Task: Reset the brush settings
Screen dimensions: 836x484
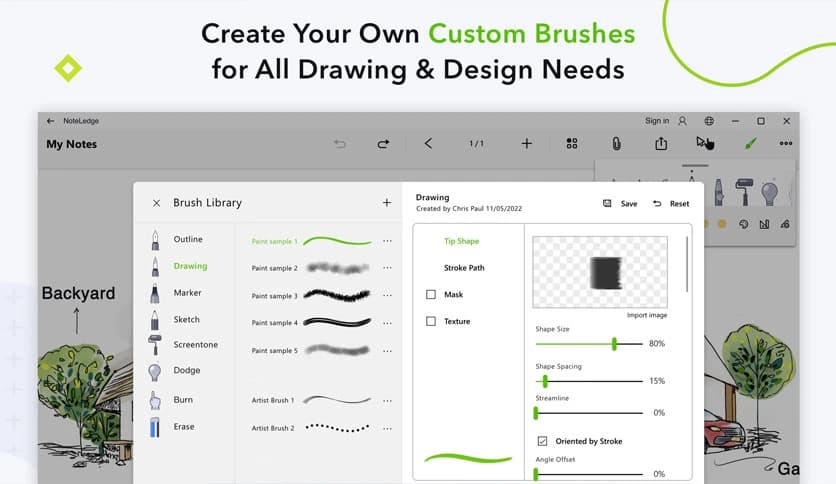Action: point(671,204)
